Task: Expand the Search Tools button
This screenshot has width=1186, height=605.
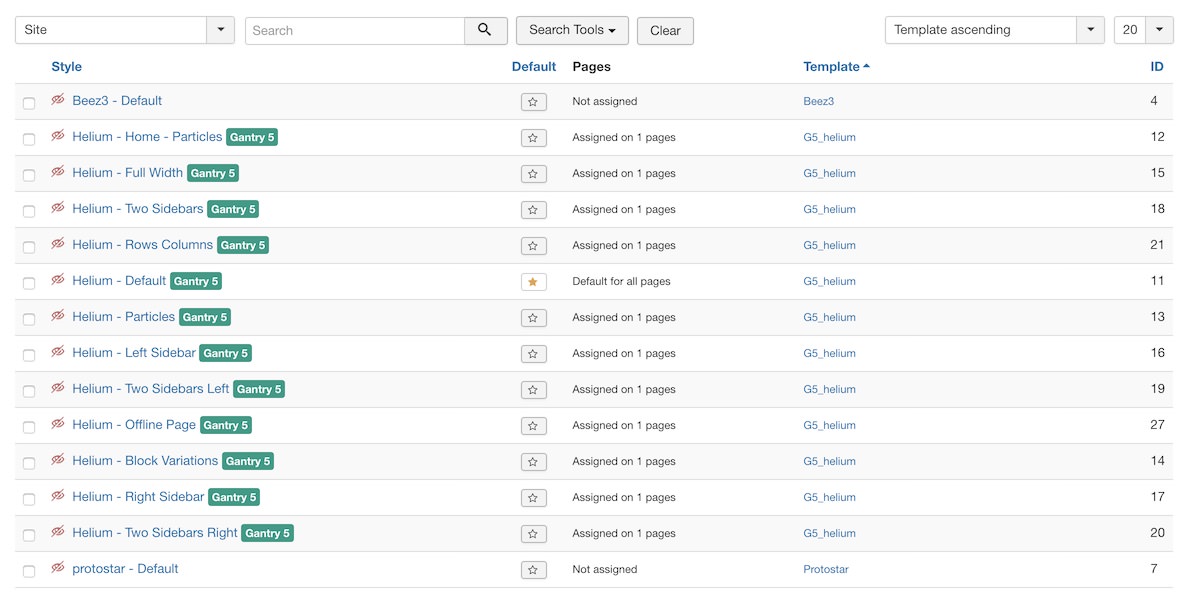Action: 572,30
